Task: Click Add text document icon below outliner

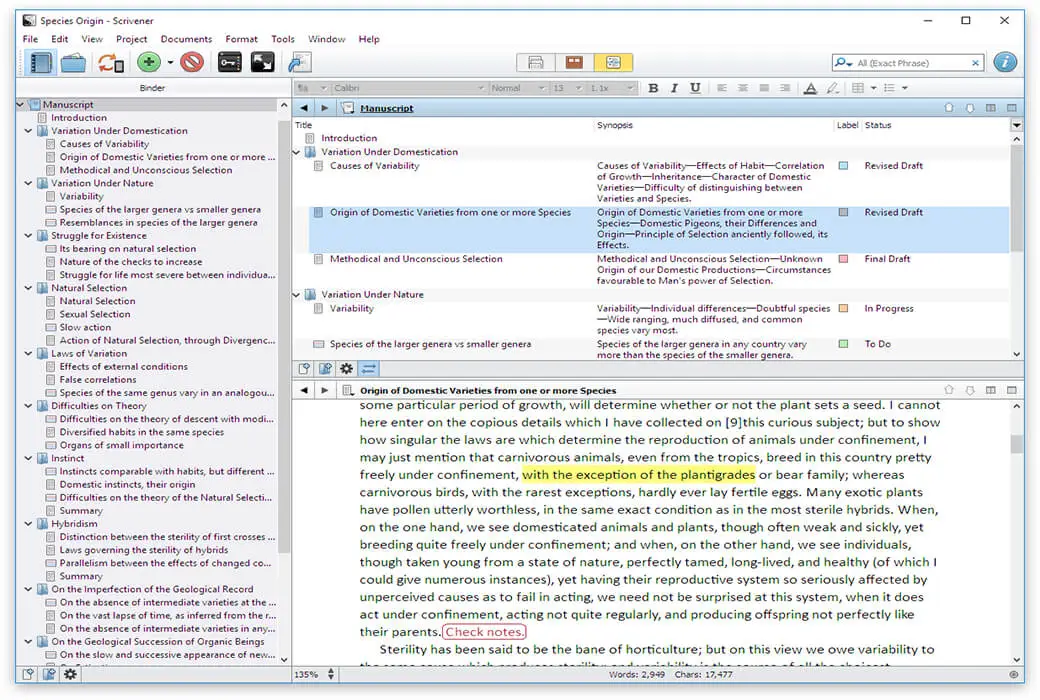Action: pos(304,369)
